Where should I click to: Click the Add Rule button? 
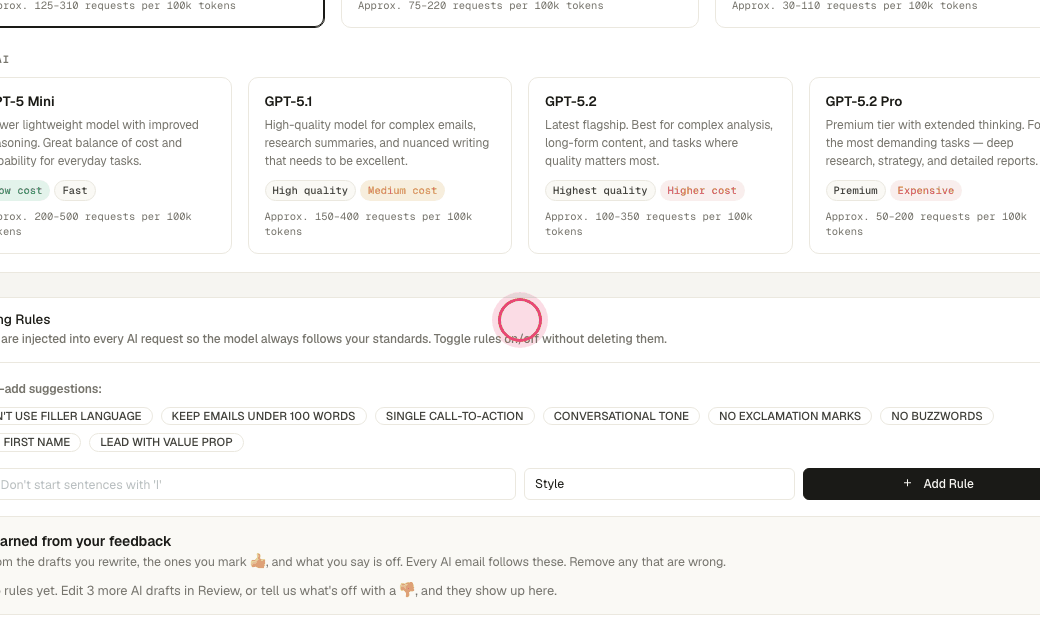click(921, 484)
